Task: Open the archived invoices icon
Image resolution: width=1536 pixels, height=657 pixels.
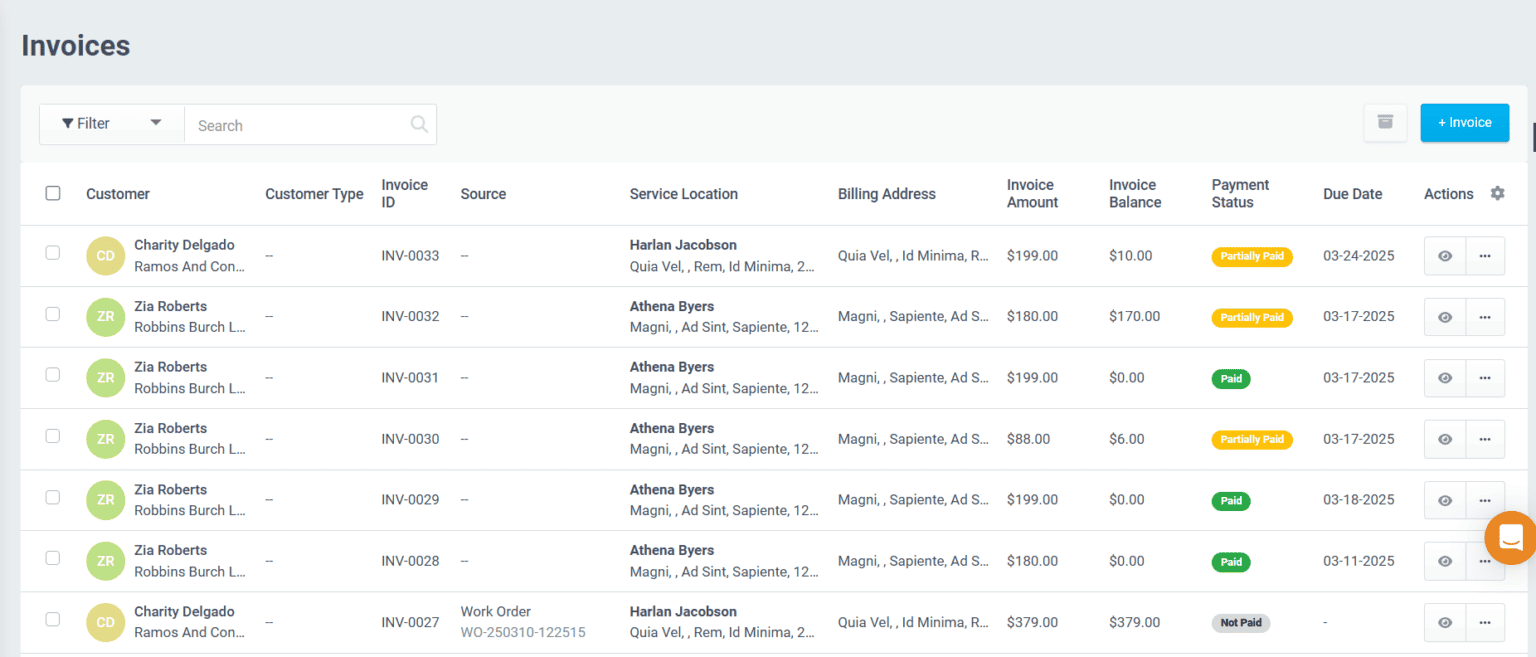Action: [1385, 122]
